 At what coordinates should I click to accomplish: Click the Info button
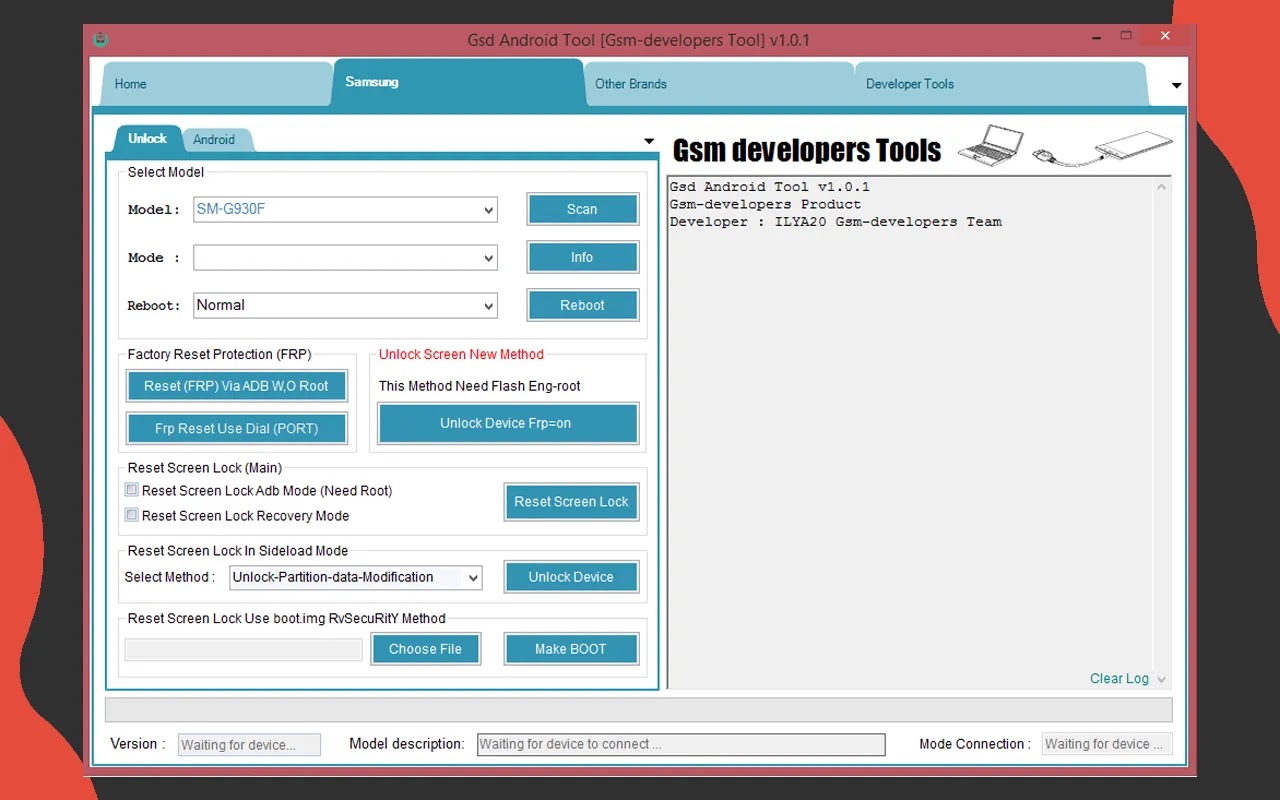[x=582, y=257]
